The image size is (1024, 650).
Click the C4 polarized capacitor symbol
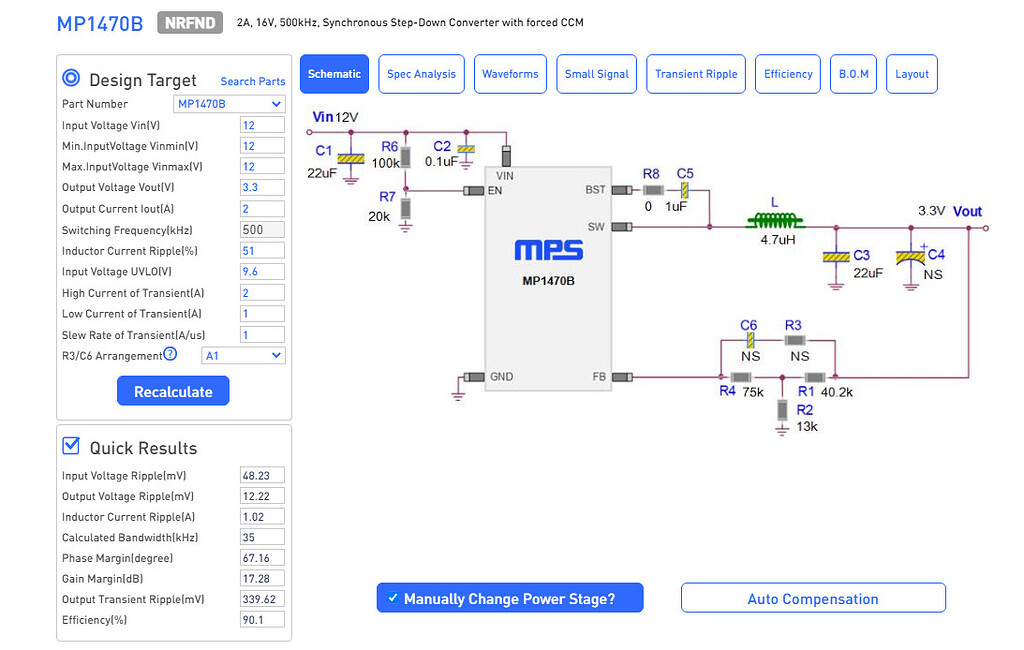click(910, 257)
